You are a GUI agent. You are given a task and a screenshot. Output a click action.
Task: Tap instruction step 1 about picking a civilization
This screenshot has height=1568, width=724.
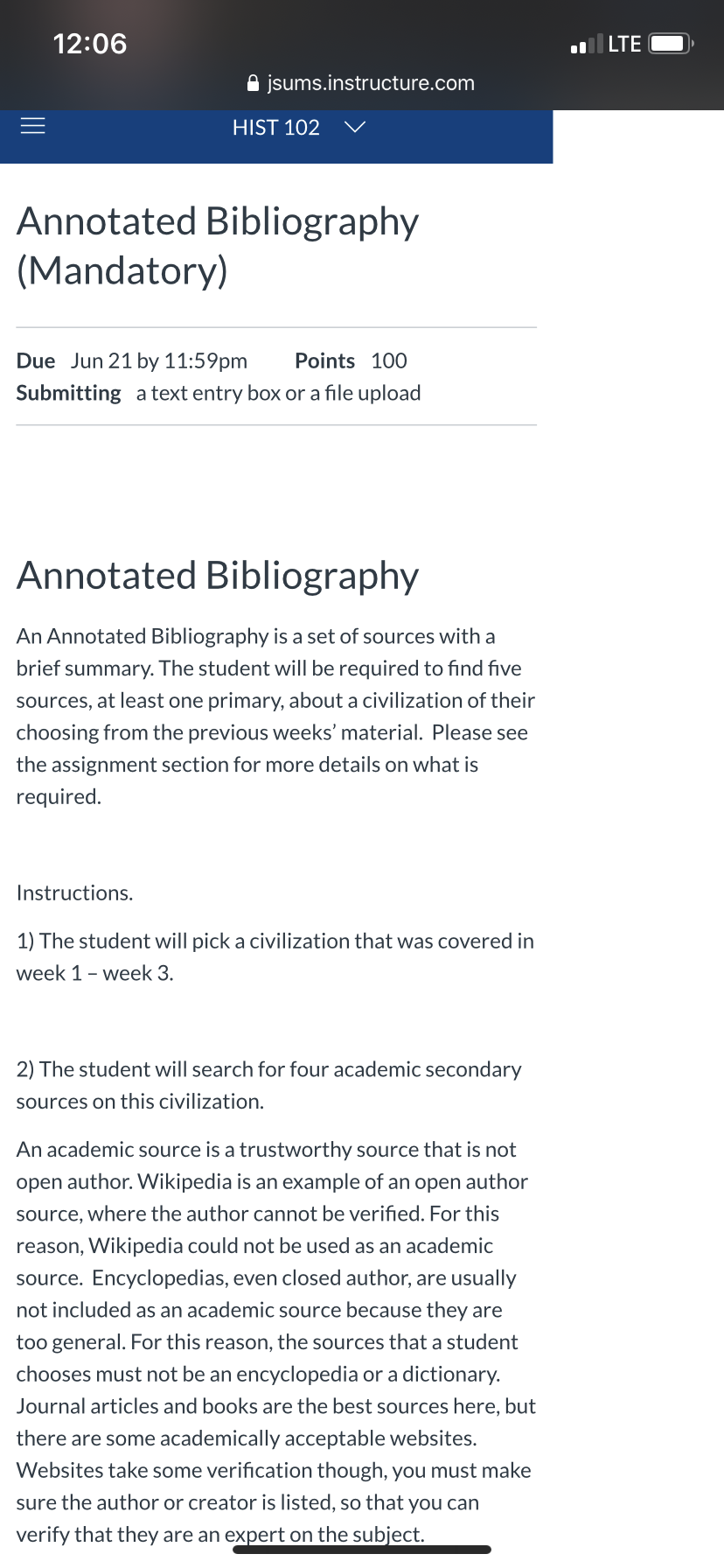[275, 956]
